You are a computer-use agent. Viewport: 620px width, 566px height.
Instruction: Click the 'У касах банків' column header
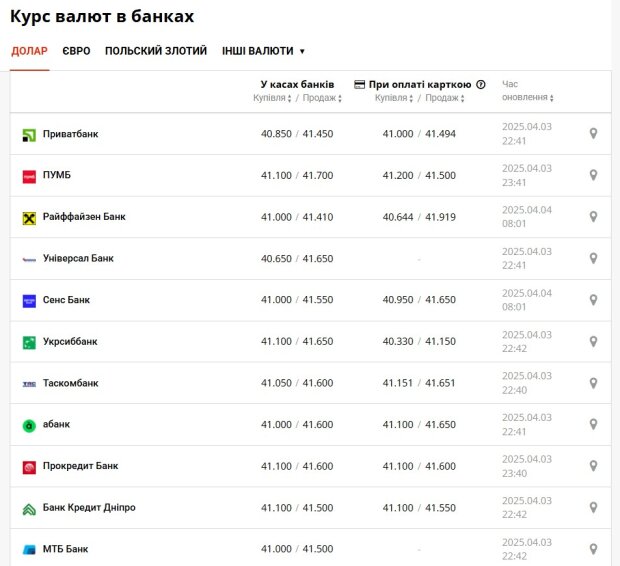click(297, 84)
